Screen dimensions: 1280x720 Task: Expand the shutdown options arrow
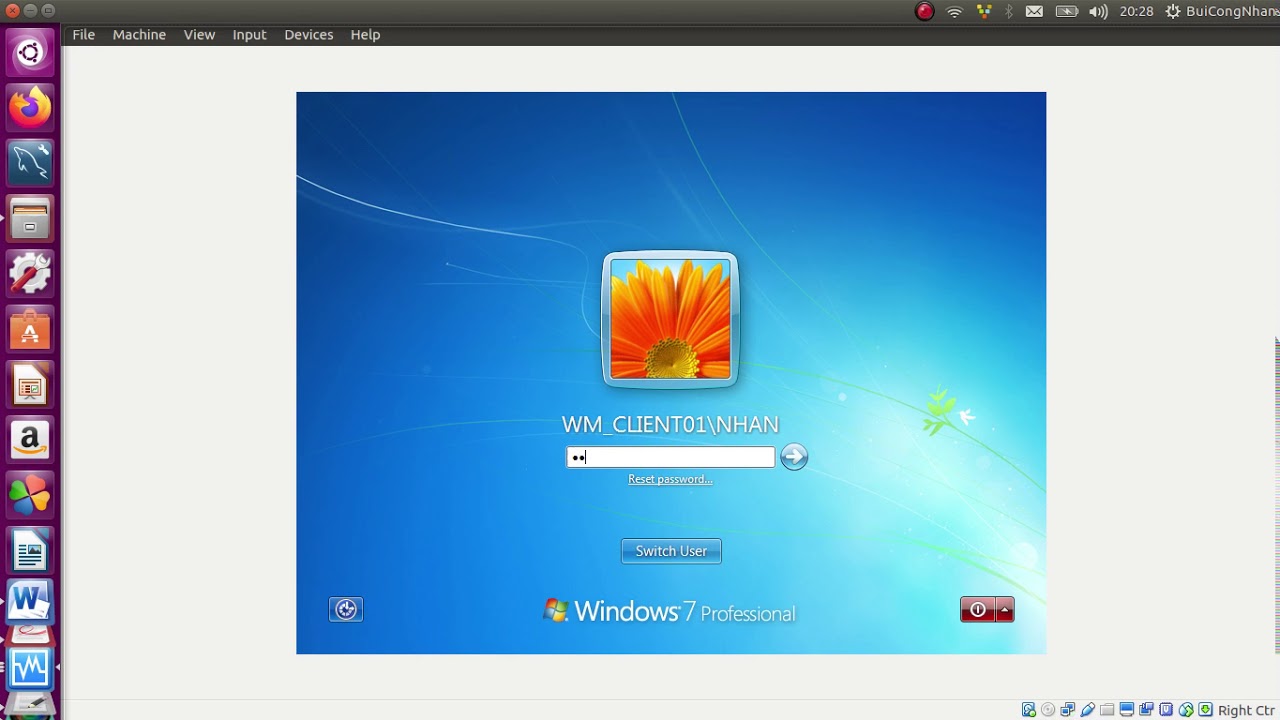(1005, 609)
